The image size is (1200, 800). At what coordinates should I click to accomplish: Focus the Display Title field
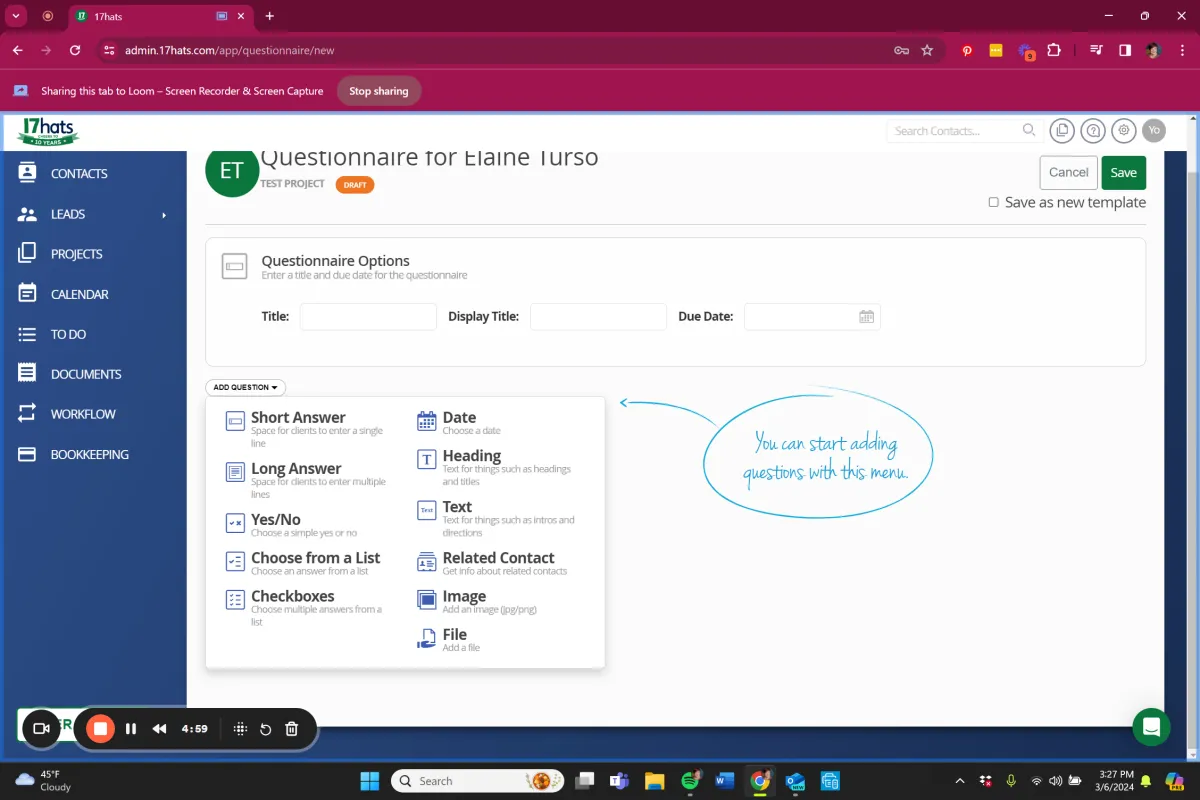pyautogui.click(x=598, y=316)
